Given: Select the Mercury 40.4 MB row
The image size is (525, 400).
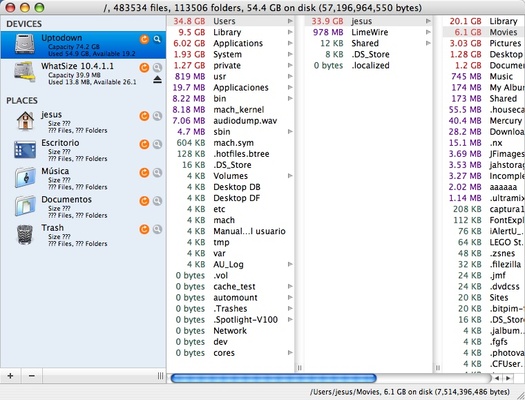Looking at the screenshot, I should pos(484,121).
